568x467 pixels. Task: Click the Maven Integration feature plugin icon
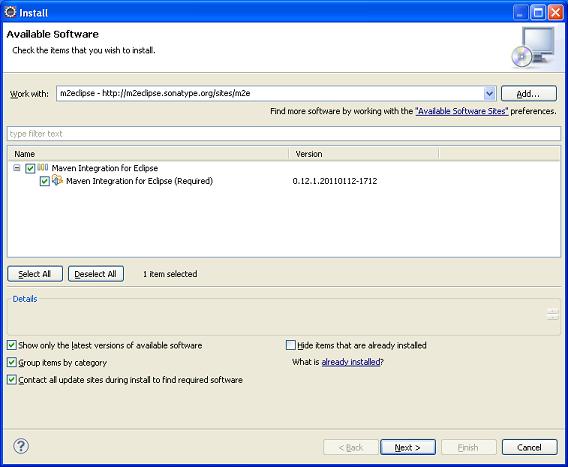57,180
